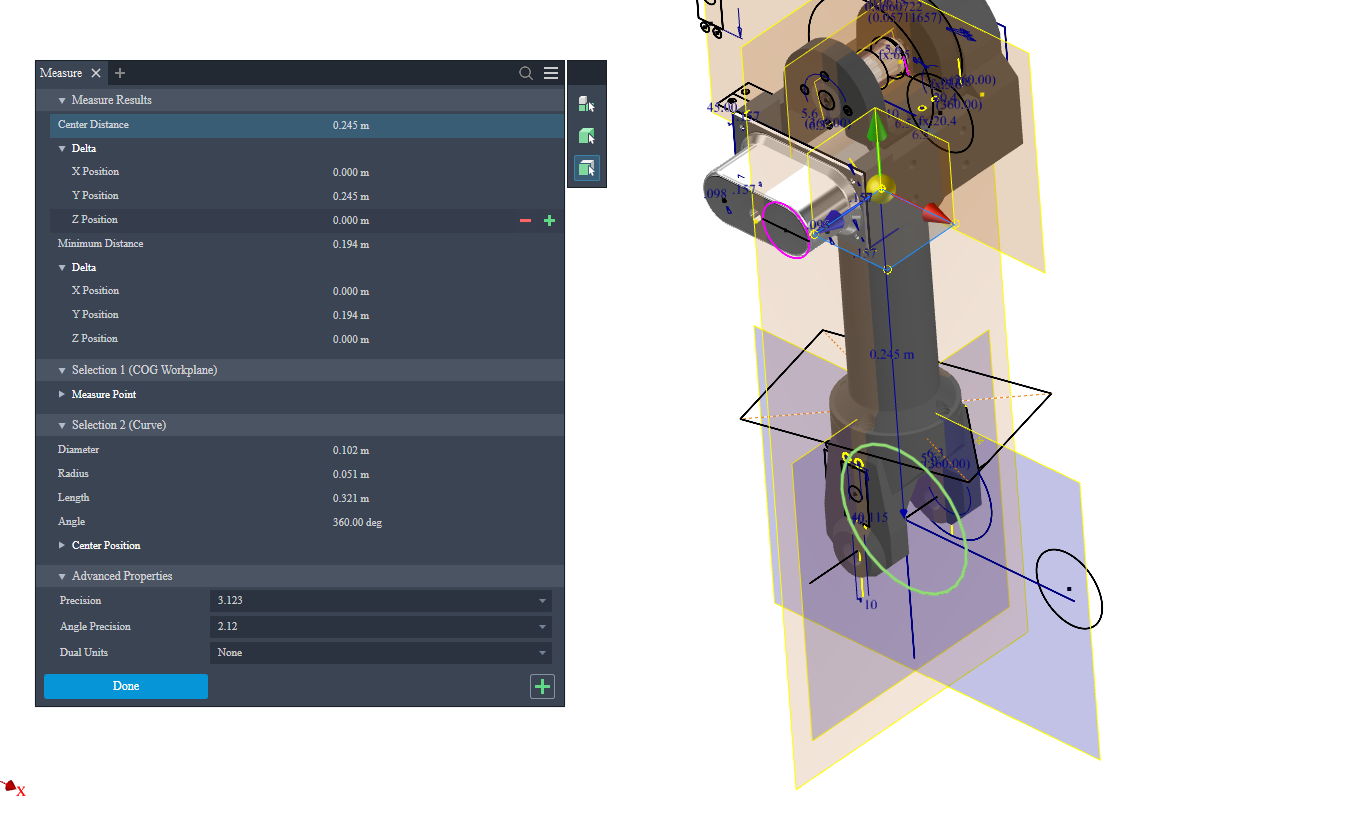Viewport: 1369px width, 815px height.
Task: Collapse the Advanced Properties section
Action: point(62,576)
